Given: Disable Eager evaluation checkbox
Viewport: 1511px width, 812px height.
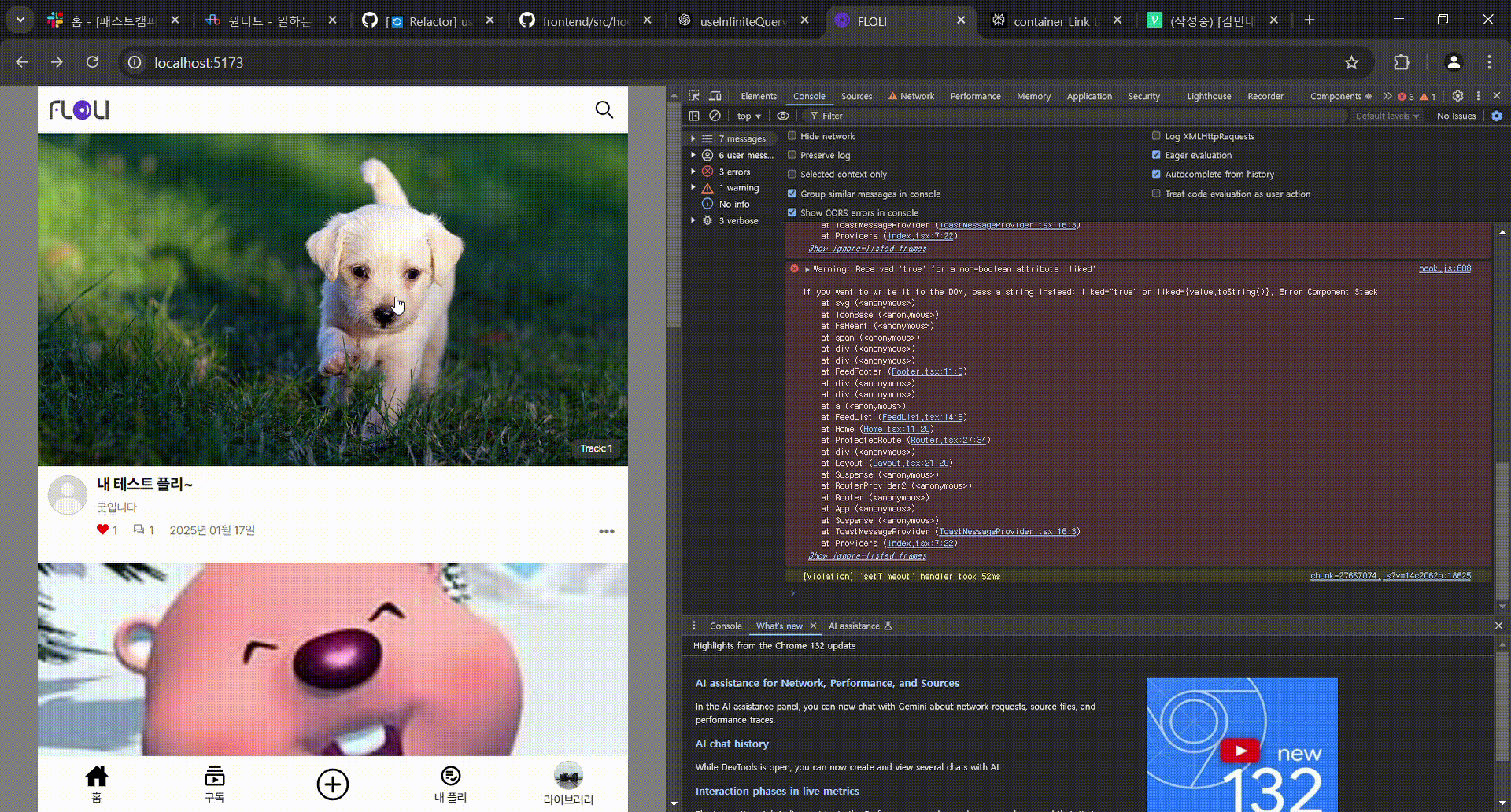Looking at the screenshot, I should point(1156,155).
